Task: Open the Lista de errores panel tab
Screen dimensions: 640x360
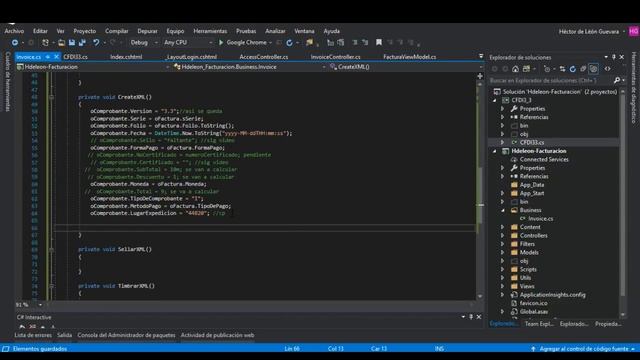Action: click(x=33, y=335)
